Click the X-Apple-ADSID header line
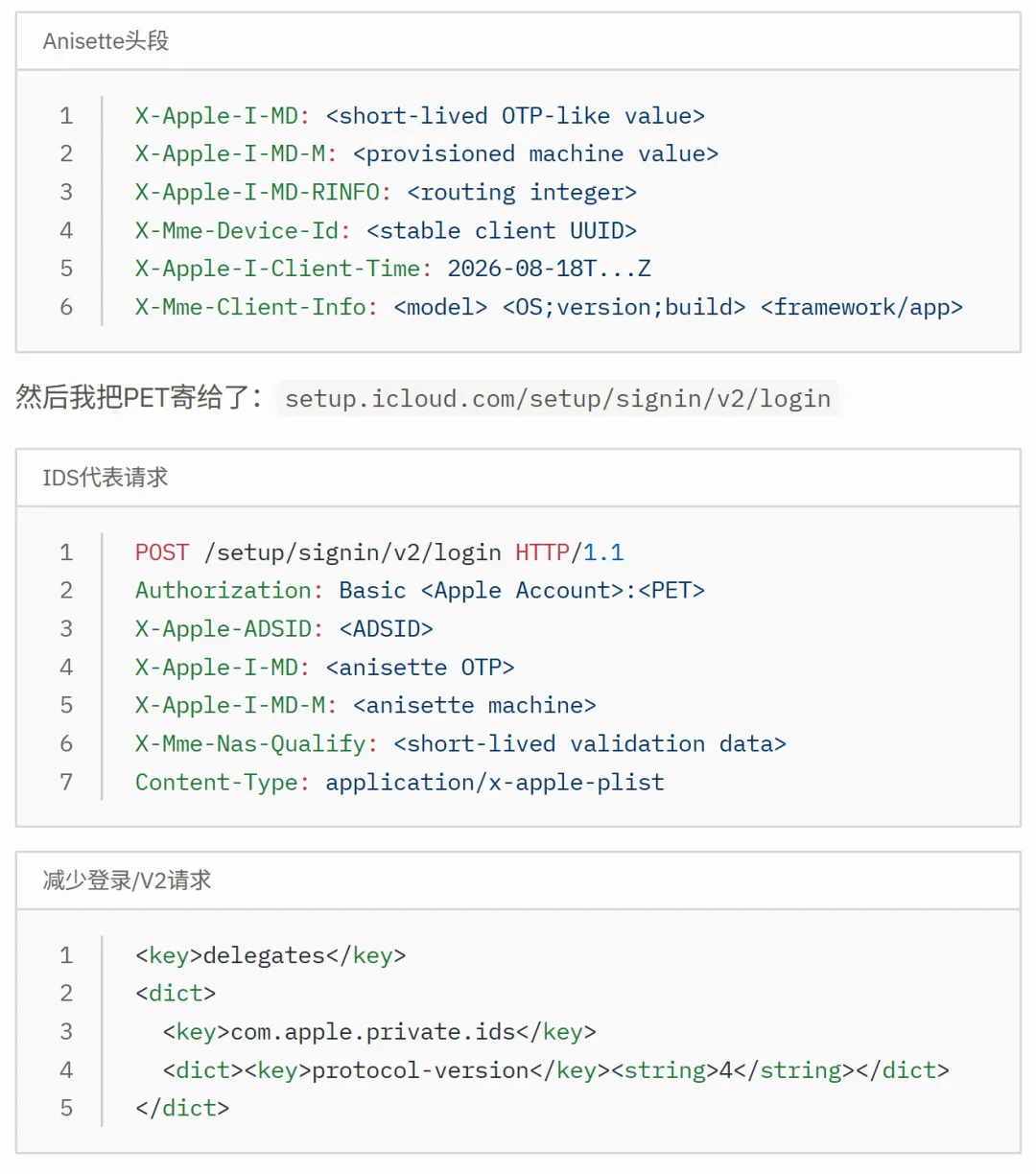 tap(284, 629)
